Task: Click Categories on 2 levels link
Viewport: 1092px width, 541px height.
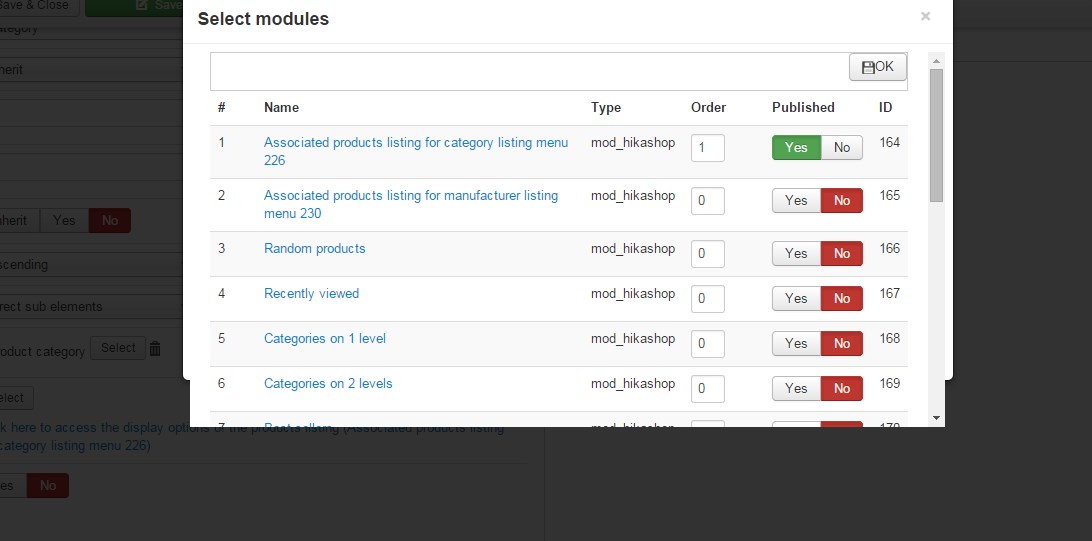Action: click(x=328, y=384)
